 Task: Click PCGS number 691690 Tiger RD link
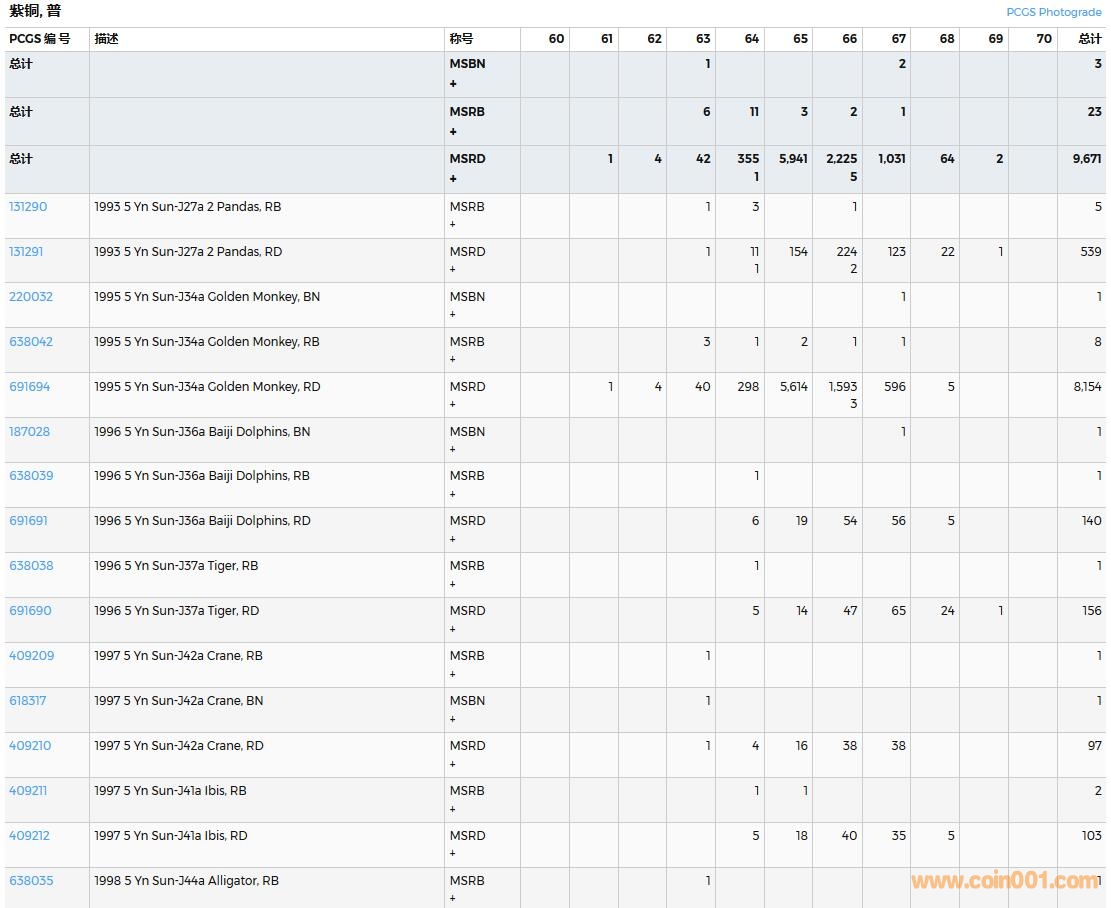tap(30, 611)
